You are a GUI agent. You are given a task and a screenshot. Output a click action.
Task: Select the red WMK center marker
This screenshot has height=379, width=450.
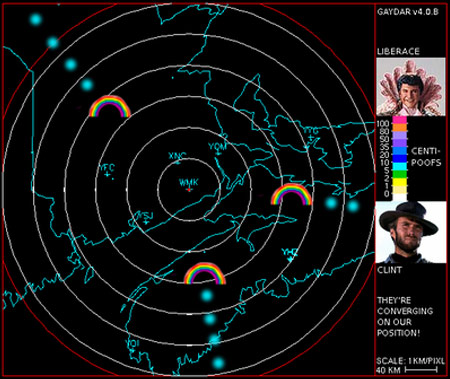[189, 190]
